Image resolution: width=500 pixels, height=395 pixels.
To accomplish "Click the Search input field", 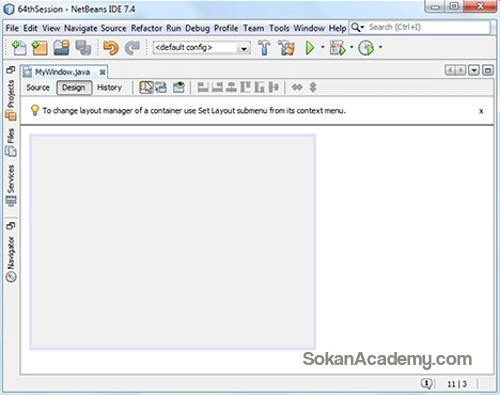I will click(428, 27).
